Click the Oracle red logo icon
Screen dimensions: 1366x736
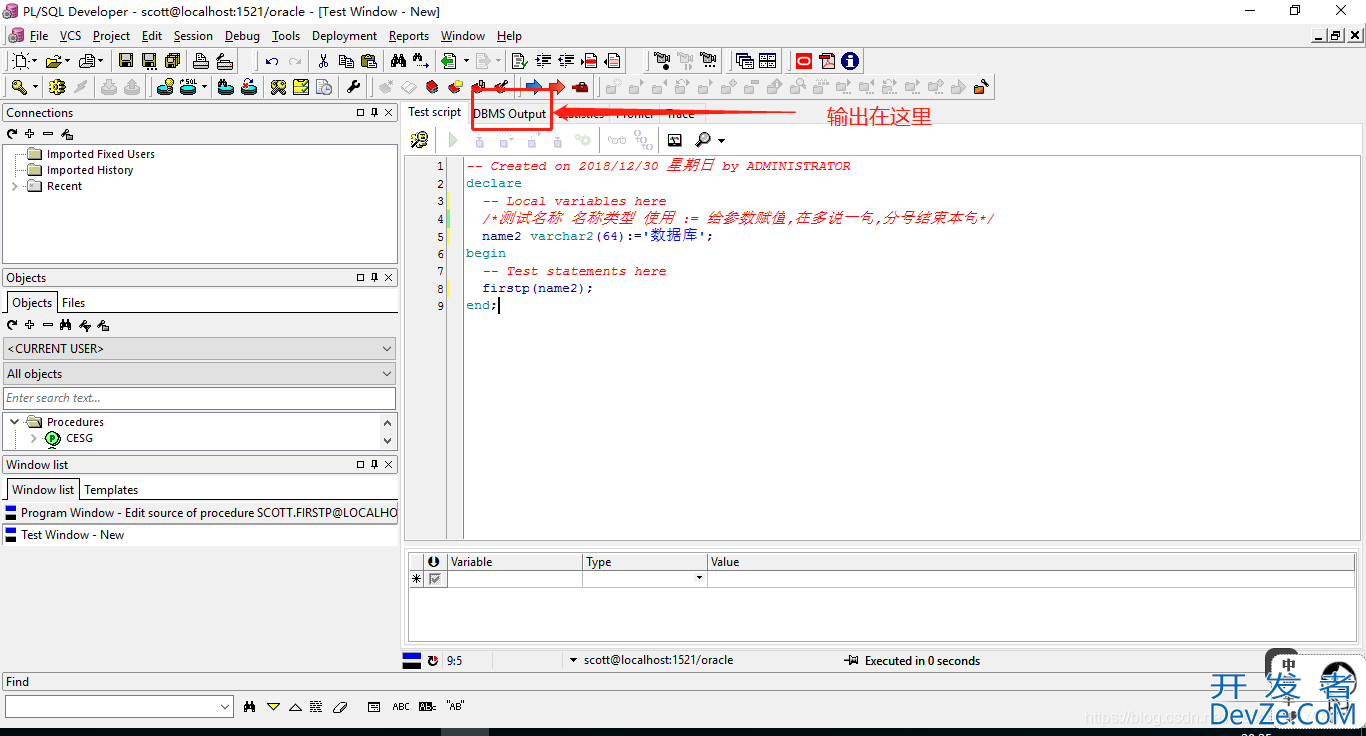(x=804, y=61)
